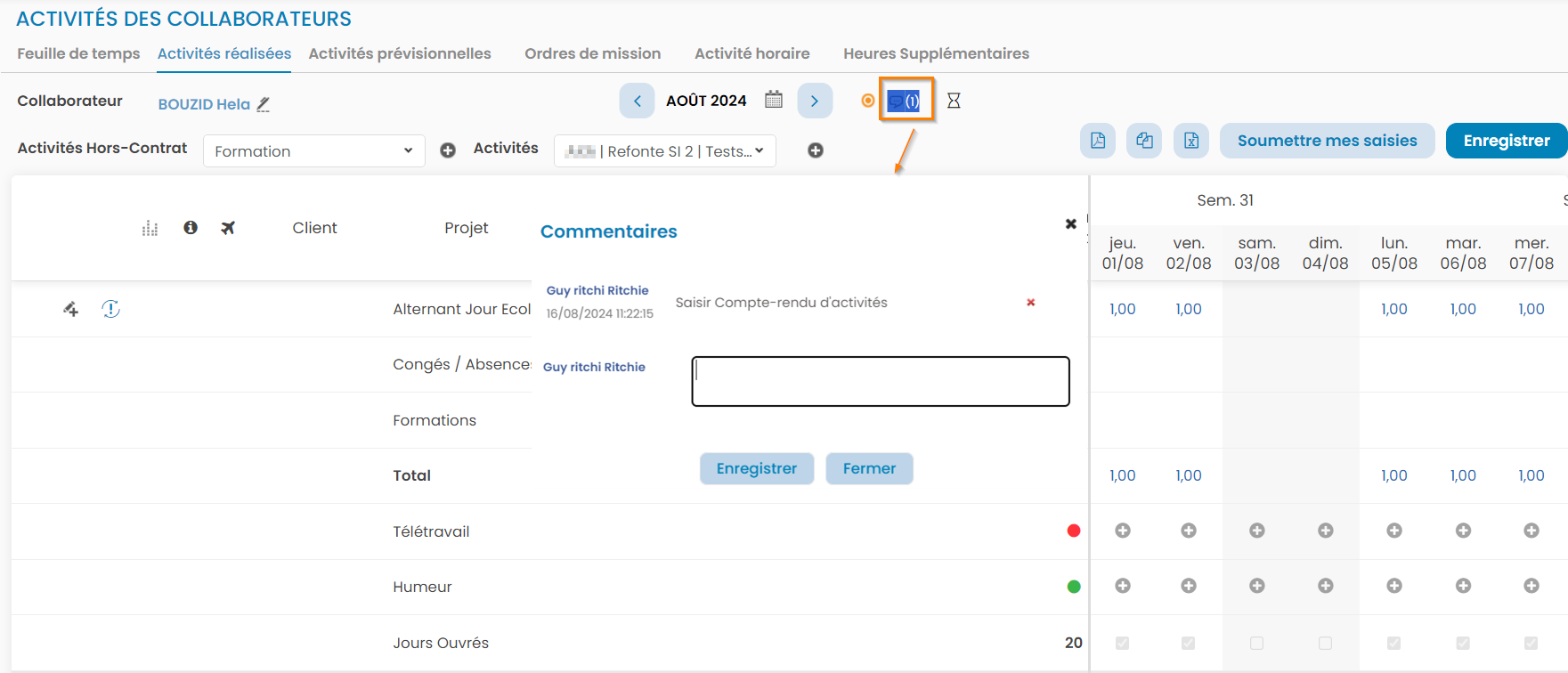Click Soumettre mes saisies button
Screen dimensions: 1568x673
(1326, 141)
